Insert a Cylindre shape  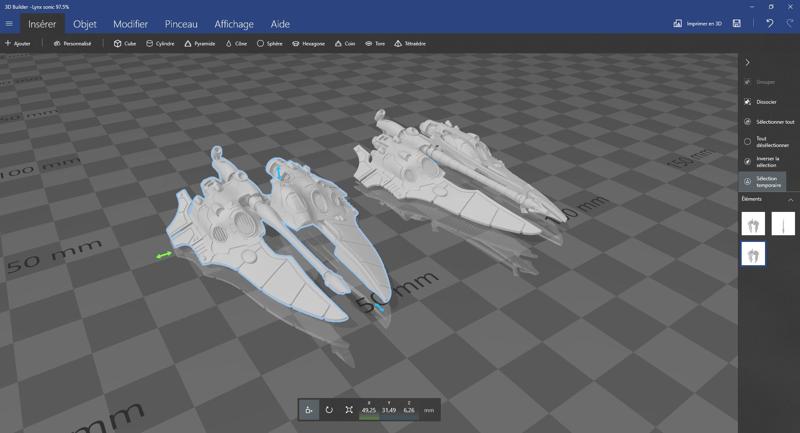(x=160, y=44)
